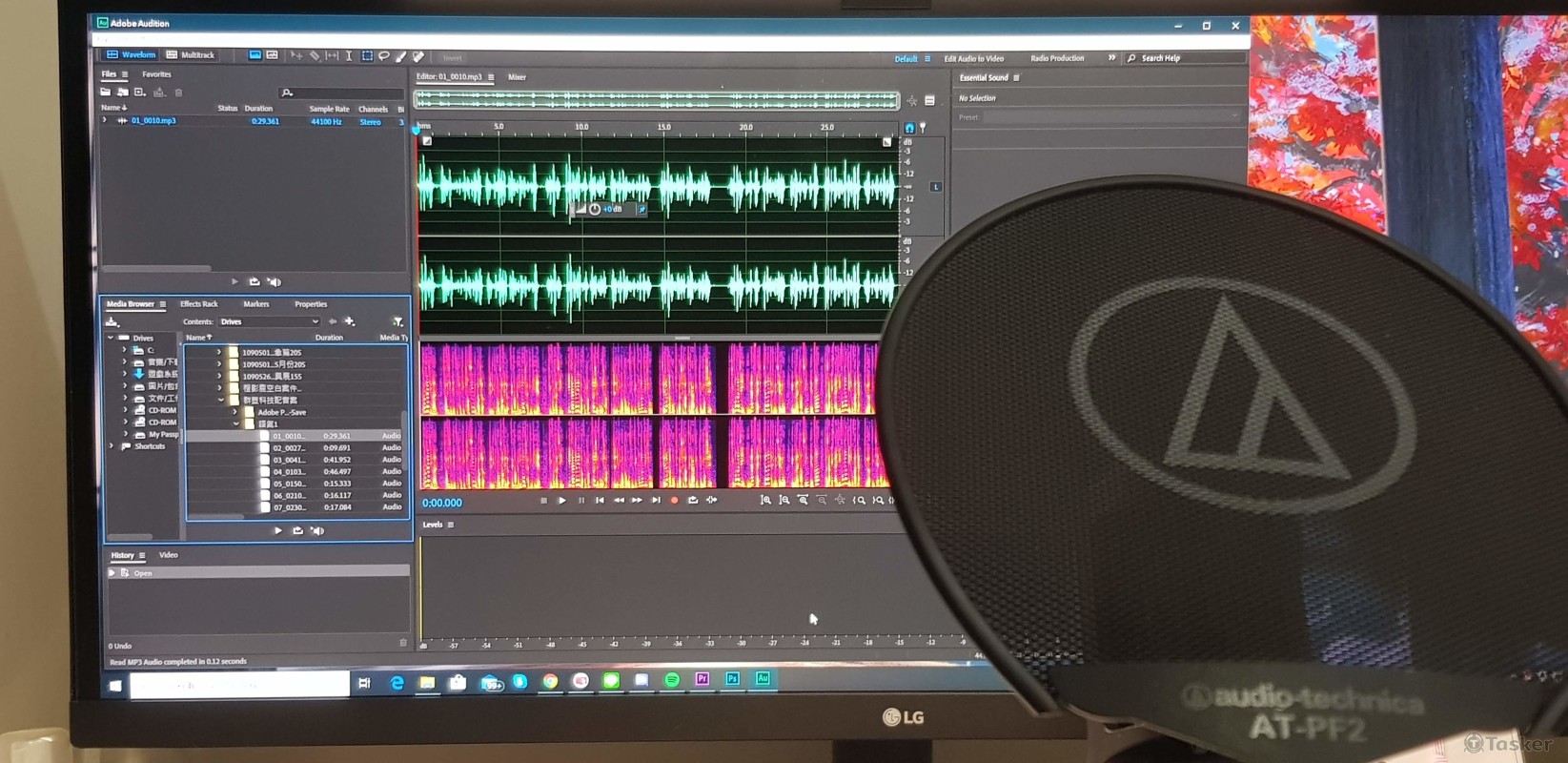Pick the Lasso Selection tool
The height and width of the screenshot is (763, 1568).
click(384, 56)
